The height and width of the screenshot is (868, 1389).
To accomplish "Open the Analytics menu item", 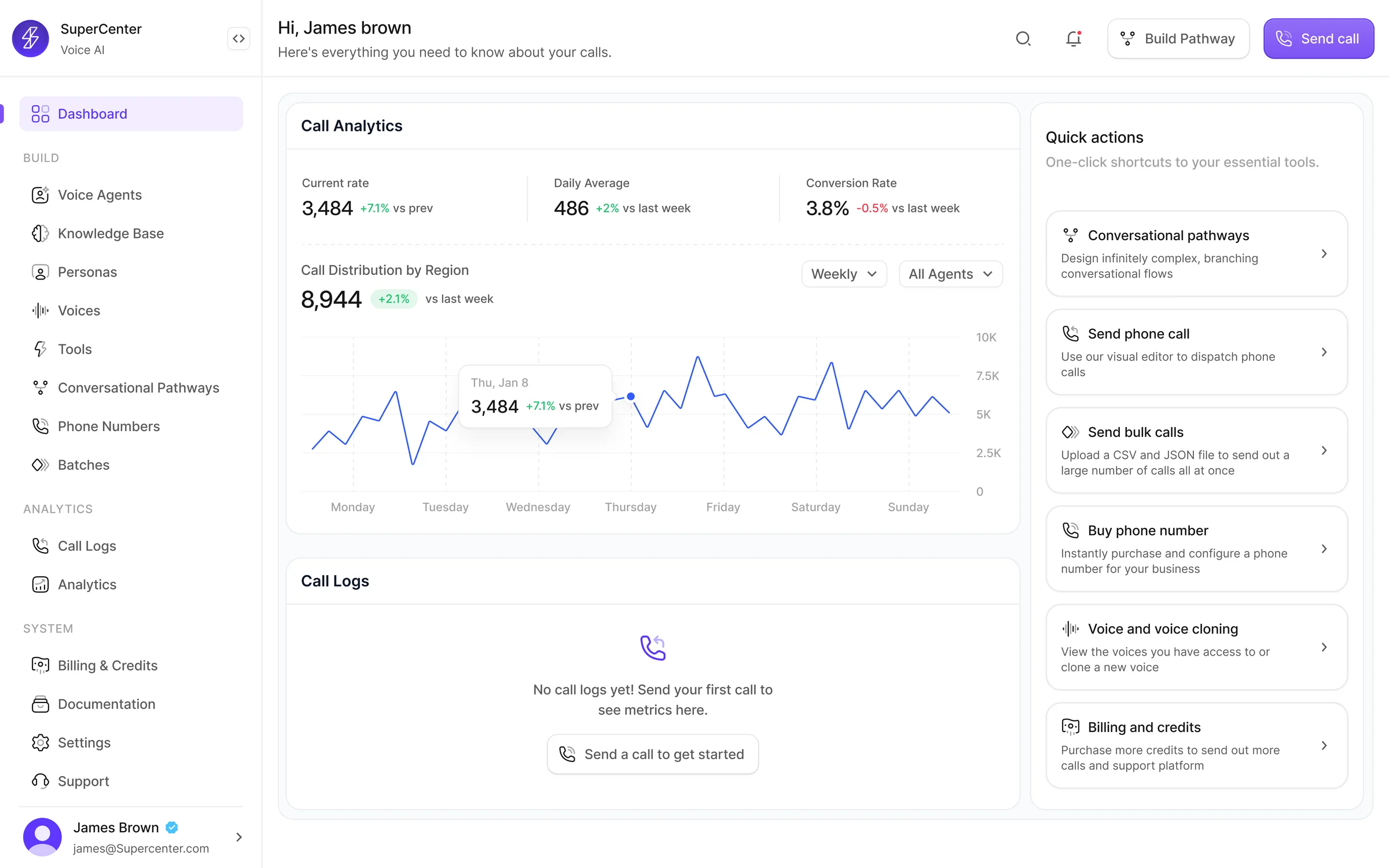I will [x=87, y=584].
